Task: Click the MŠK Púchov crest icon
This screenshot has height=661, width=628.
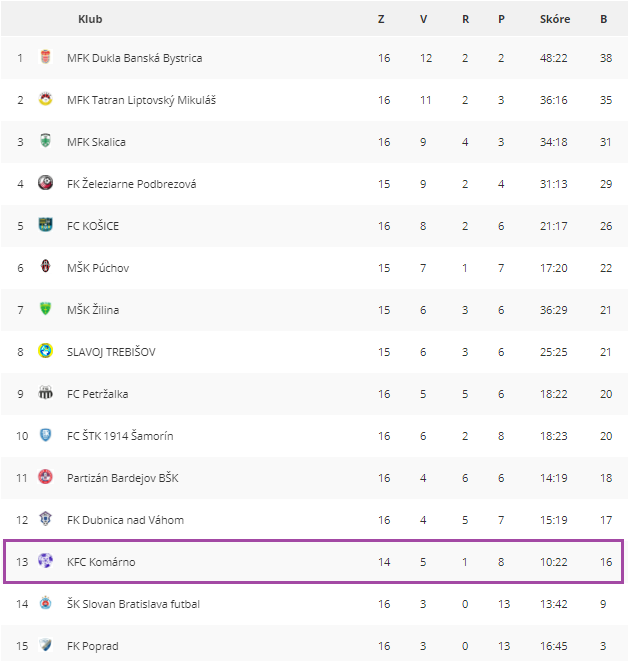Action: 45,267
